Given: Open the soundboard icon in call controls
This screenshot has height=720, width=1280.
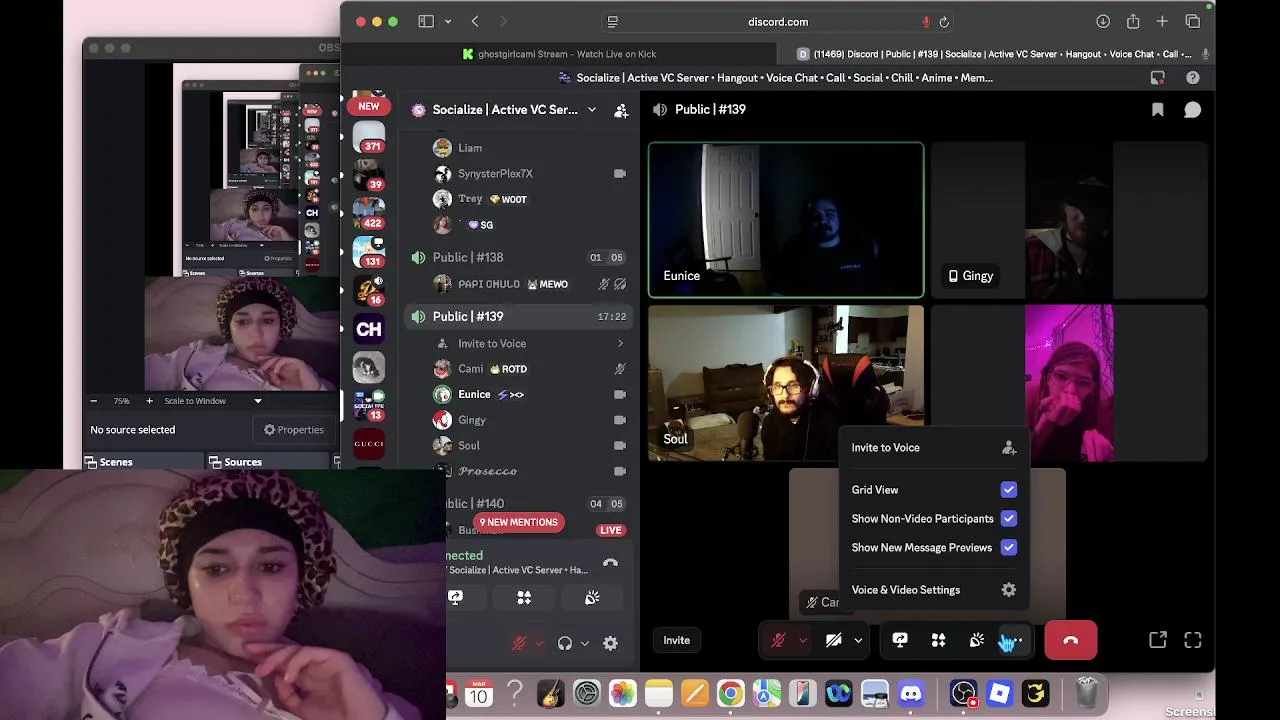Looking at the screenshot, I should click(x=977, y=640).
